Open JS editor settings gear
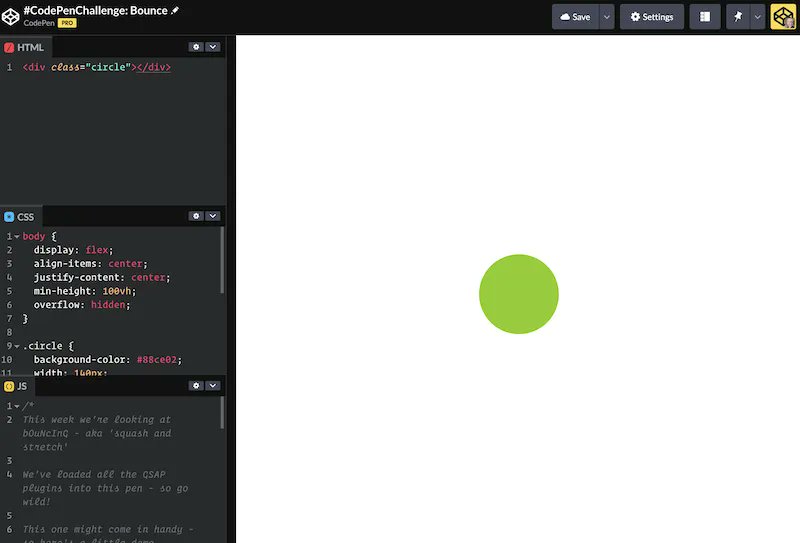 [x=196, y=386]
